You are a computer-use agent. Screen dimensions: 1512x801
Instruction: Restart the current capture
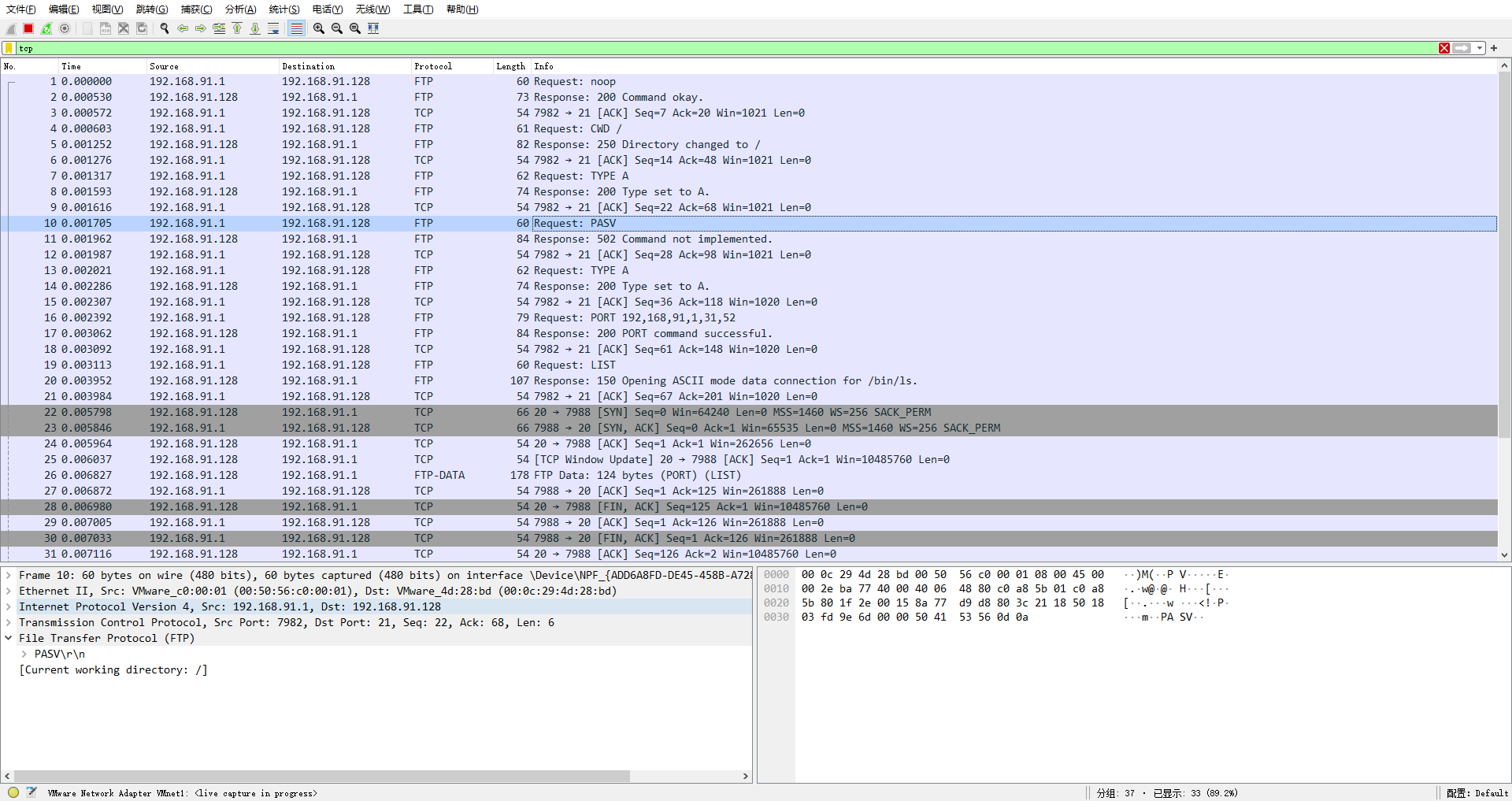tap(46, 28)
